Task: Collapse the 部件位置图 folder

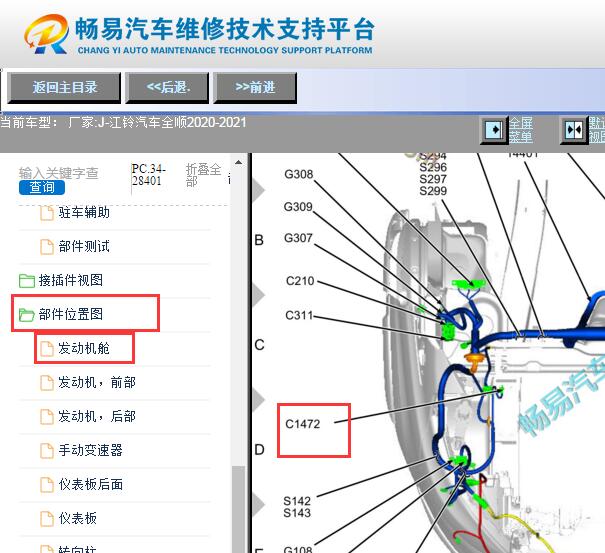Action: pos(71,314)
